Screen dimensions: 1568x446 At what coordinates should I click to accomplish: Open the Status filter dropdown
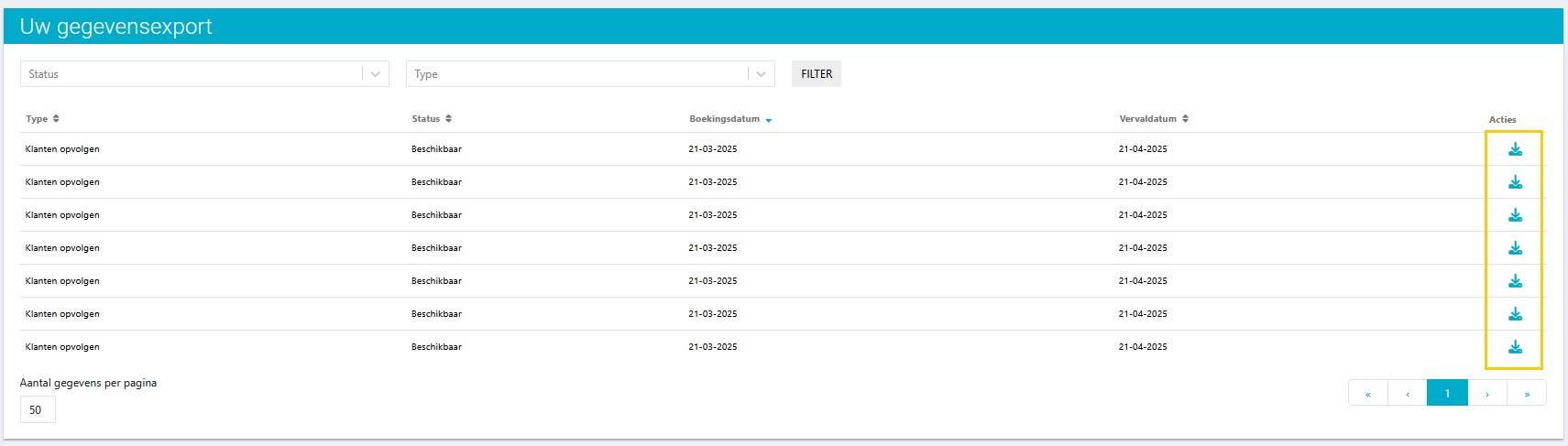pos(204,74)
